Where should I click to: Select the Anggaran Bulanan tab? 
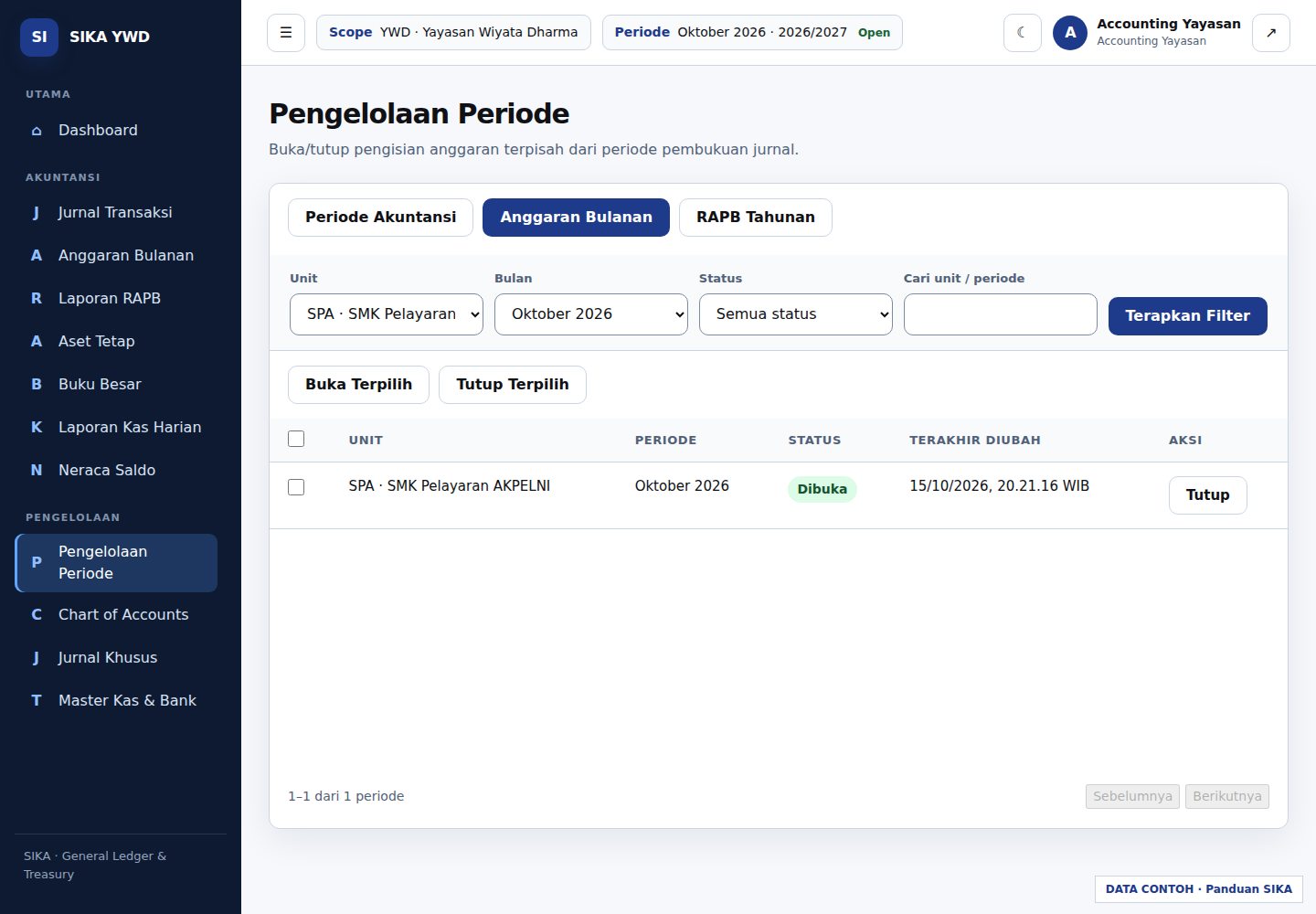tap(576, 218)
